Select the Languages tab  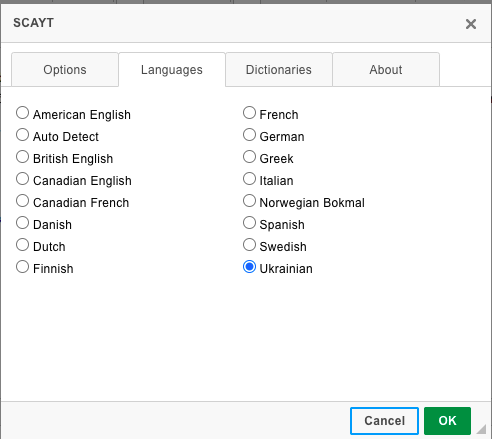point(172,70)
